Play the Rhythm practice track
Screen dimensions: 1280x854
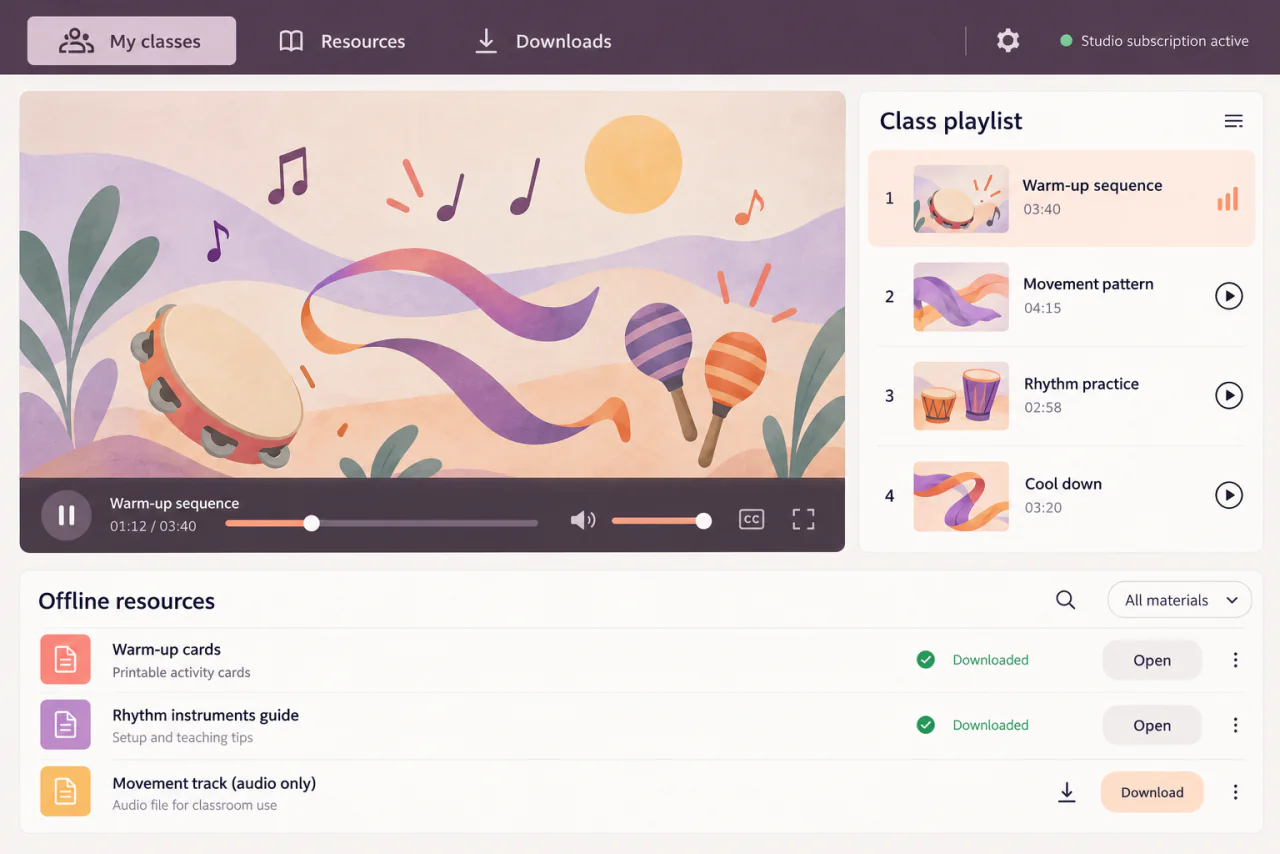coord(1229,395)
